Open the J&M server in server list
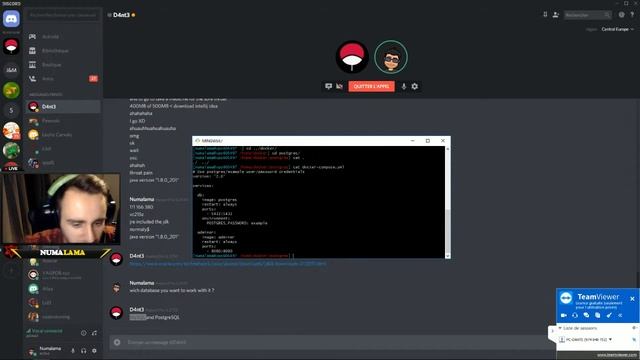This screenshot has width=640, height=360. point(11,70)
